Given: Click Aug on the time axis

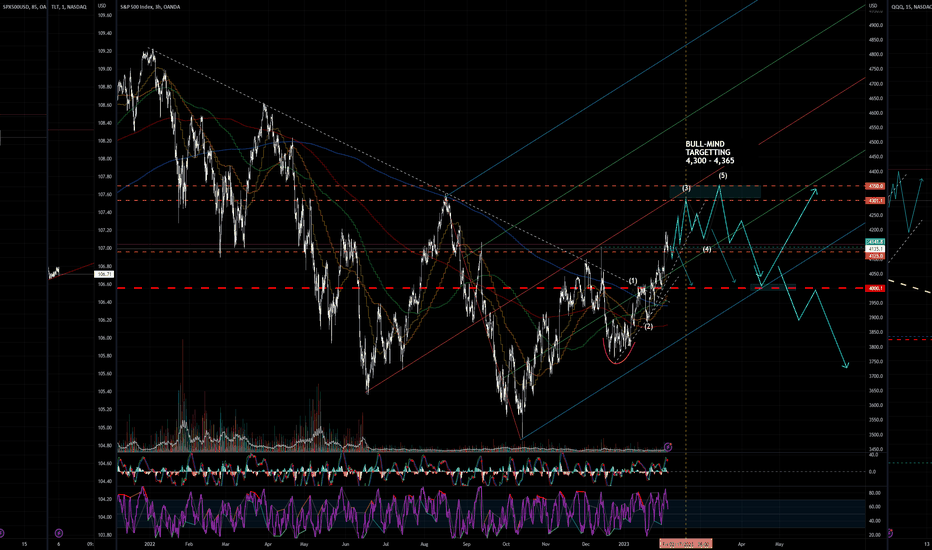Looking at the screenshot, I should (x=424, y=543).
